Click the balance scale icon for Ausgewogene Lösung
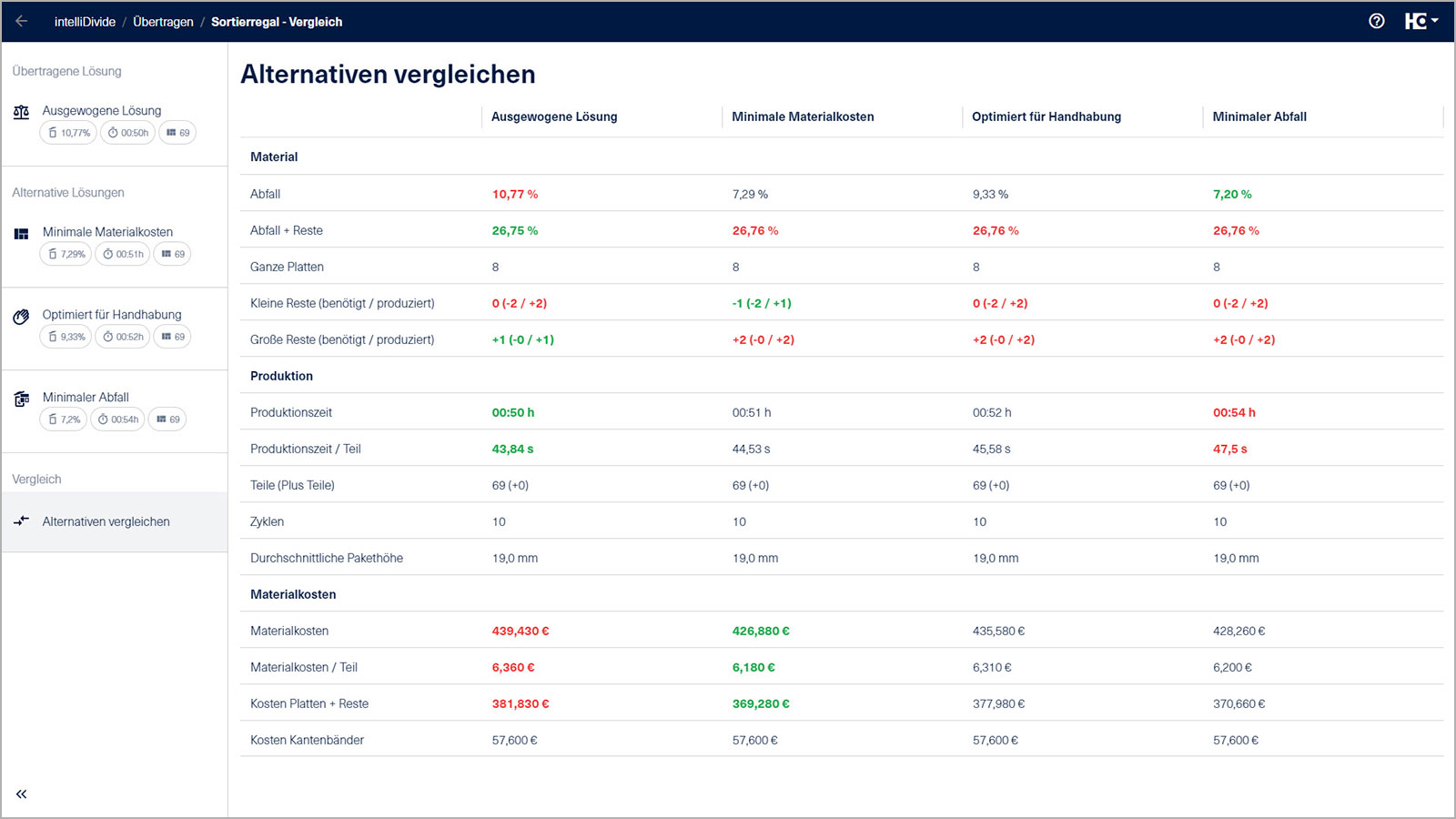 click(21, 112)
